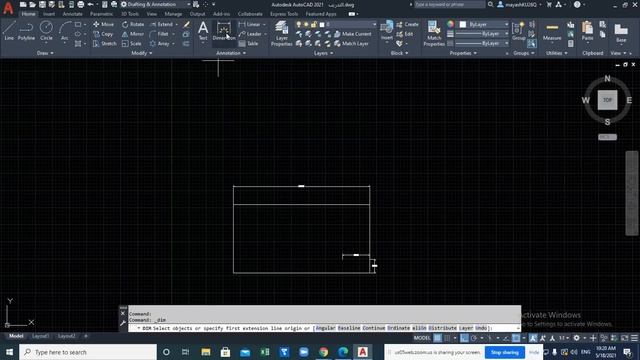Screen dimensions: 640x360
Task: Toggle polar tracking in status bar
Action: click(473, 338)
